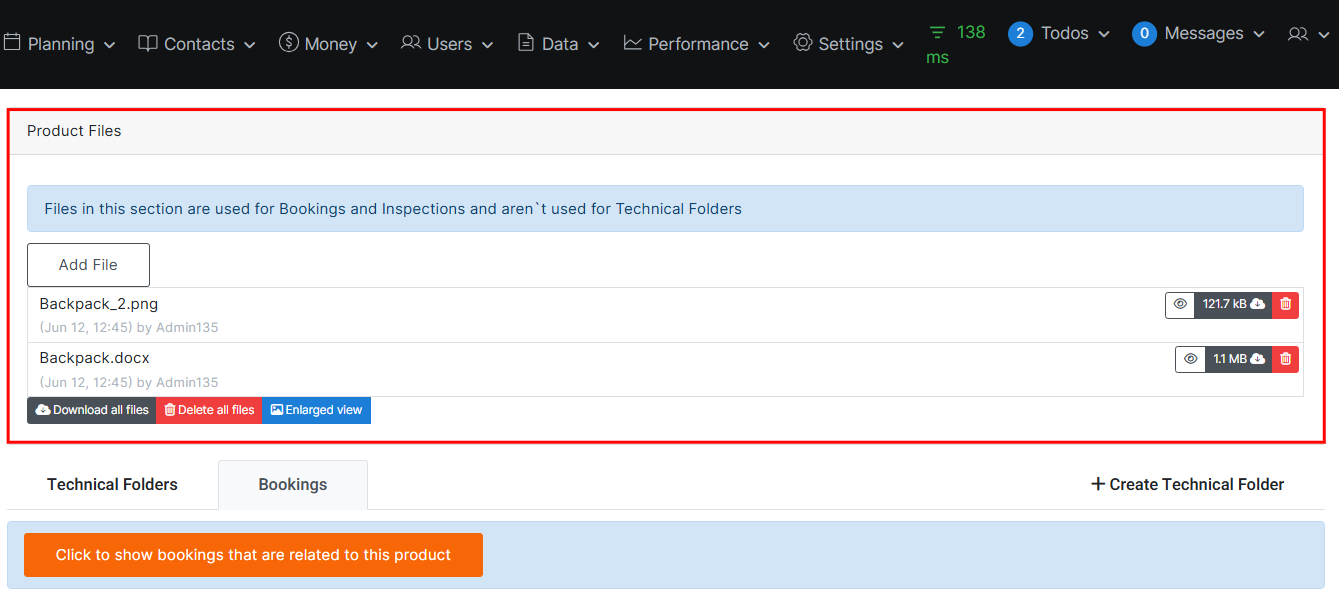Delete Backpack_2.png using trash icon

point(1285,305)
